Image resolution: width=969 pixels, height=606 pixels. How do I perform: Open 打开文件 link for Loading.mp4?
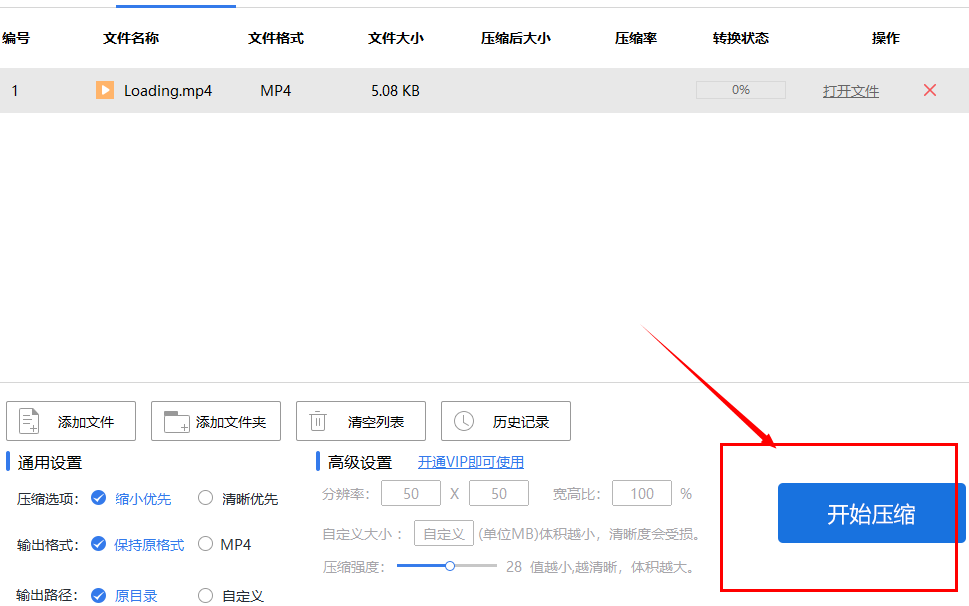point(850,91)
